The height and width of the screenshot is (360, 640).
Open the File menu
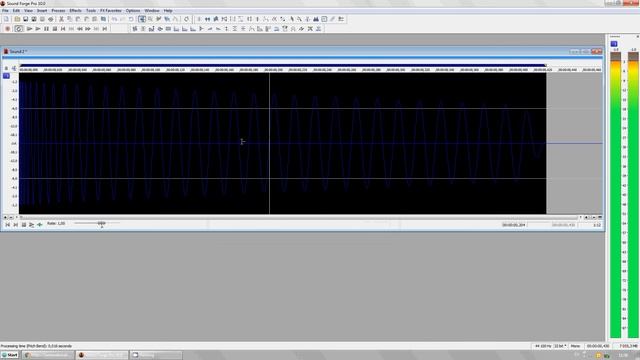5,11
